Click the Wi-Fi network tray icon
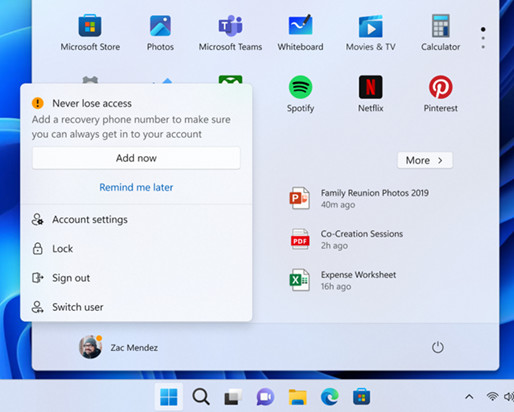The width and height of the screenshot is (514, 412). coord(492,396)
